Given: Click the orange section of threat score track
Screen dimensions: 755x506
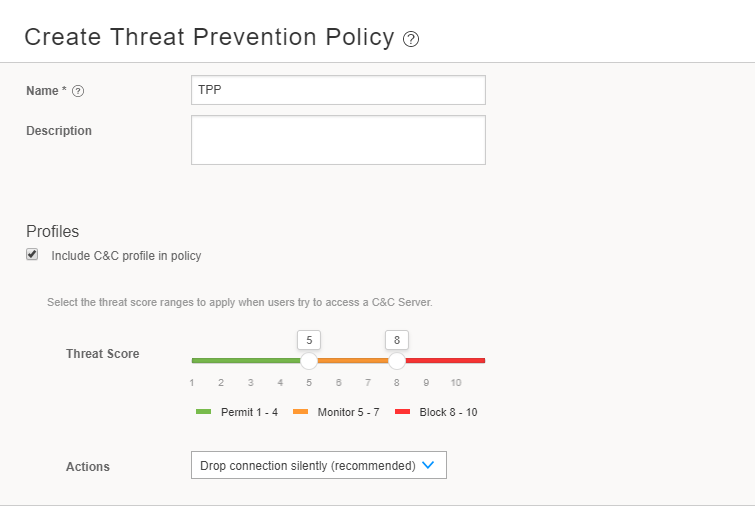Looking at the screenshot, I should click(x=353, y=360).
